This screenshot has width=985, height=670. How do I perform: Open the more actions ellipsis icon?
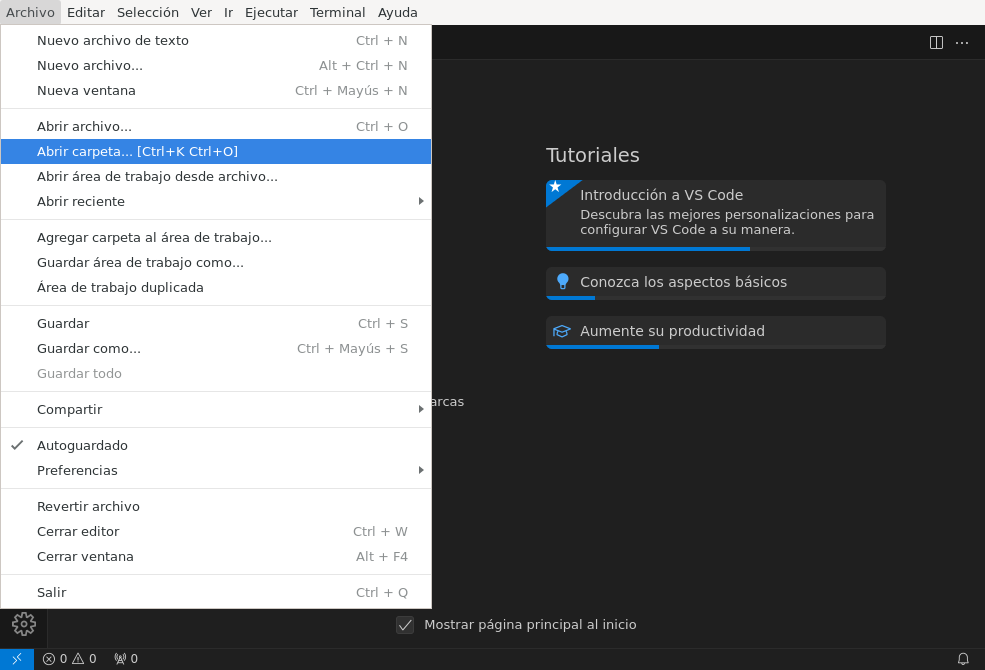(x=962, y=43)
